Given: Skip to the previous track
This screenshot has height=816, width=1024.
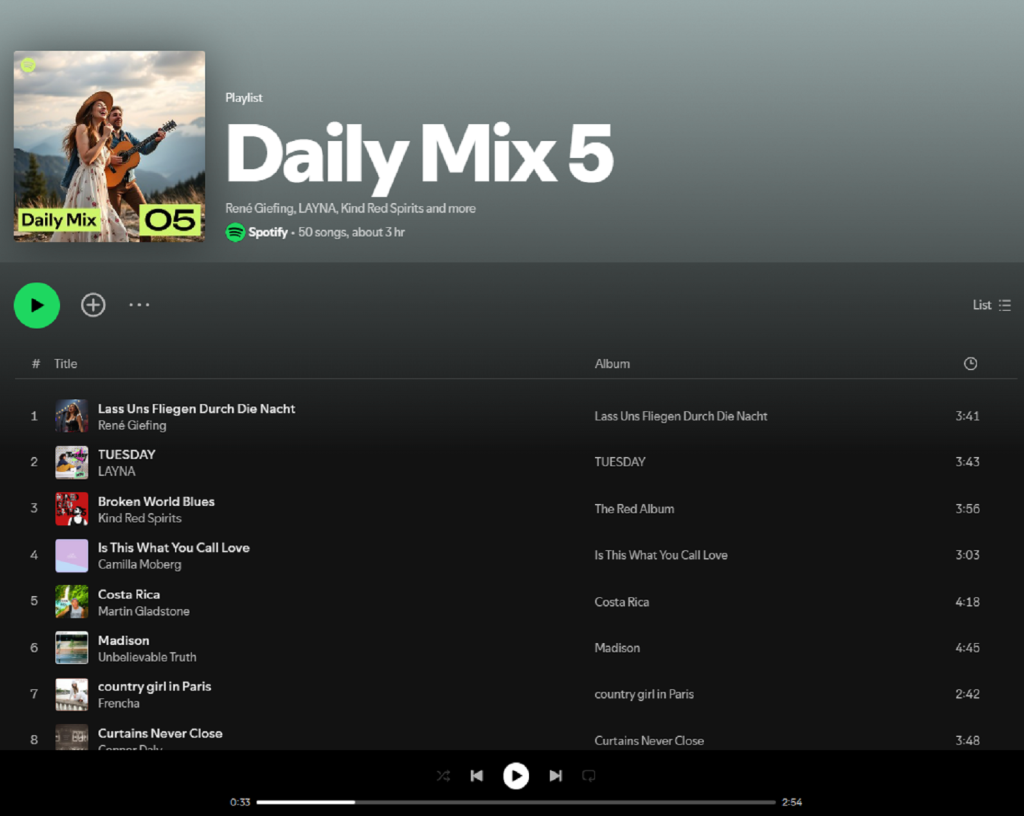Looking at the screenshot, I should (x=477, y=776).
